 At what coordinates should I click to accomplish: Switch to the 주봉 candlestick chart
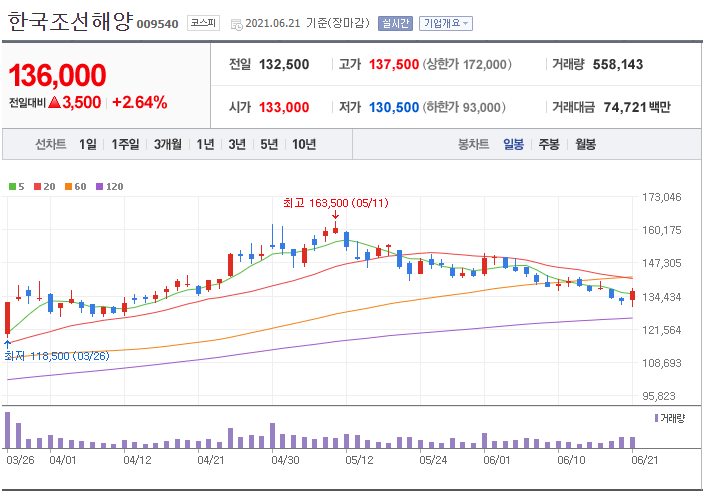click(549, 144)
